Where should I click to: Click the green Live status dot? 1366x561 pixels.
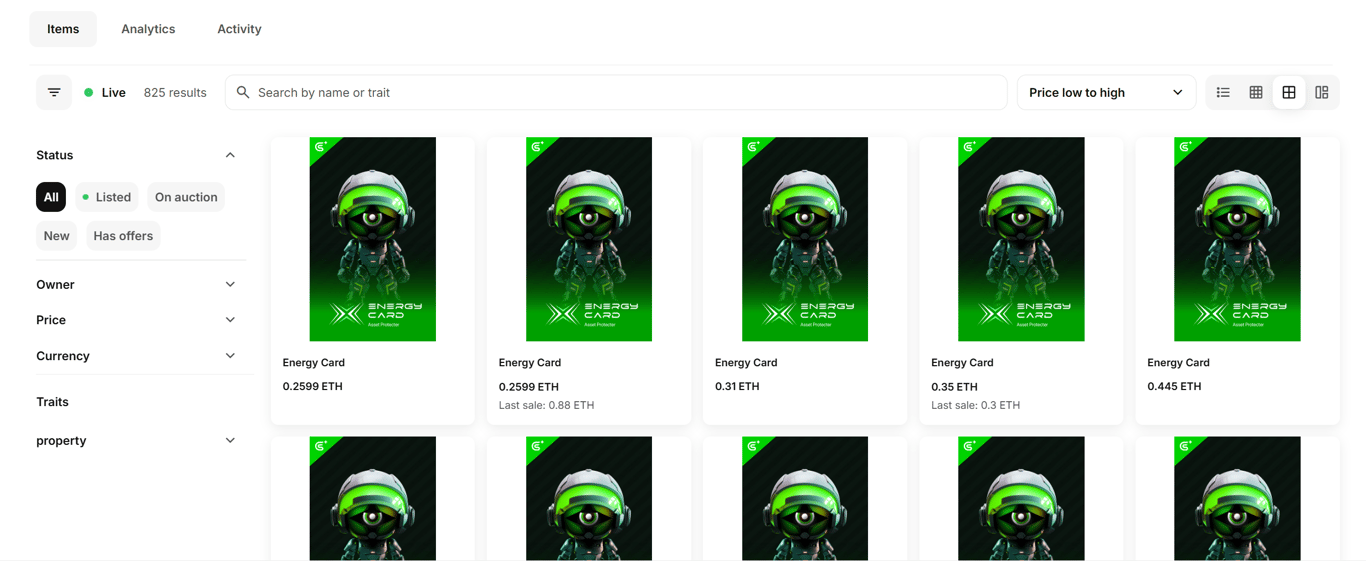89,92
